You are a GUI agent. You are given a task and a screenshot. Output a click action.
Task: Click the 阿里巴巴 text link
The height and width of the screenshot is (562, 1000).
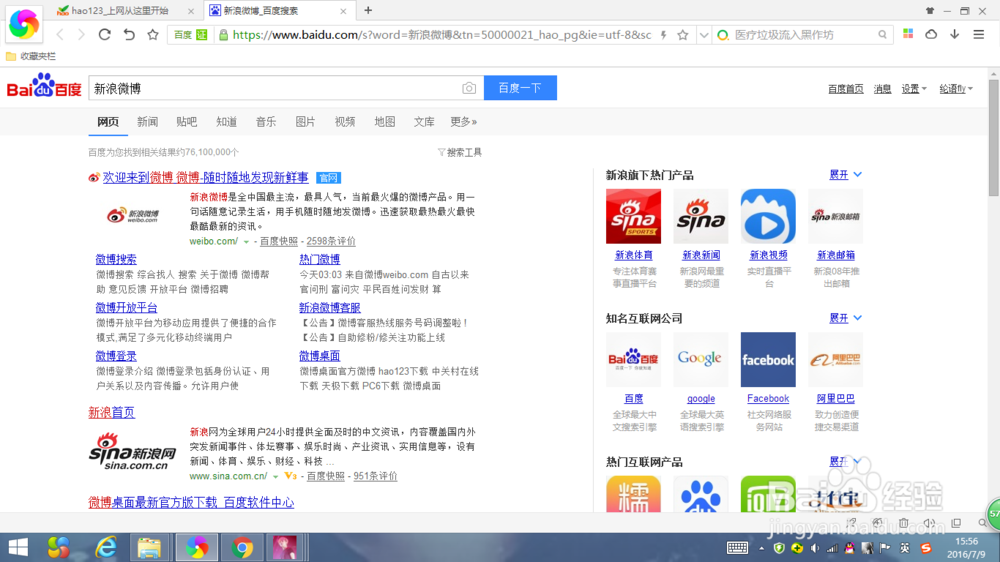click(x=835, y=399)
